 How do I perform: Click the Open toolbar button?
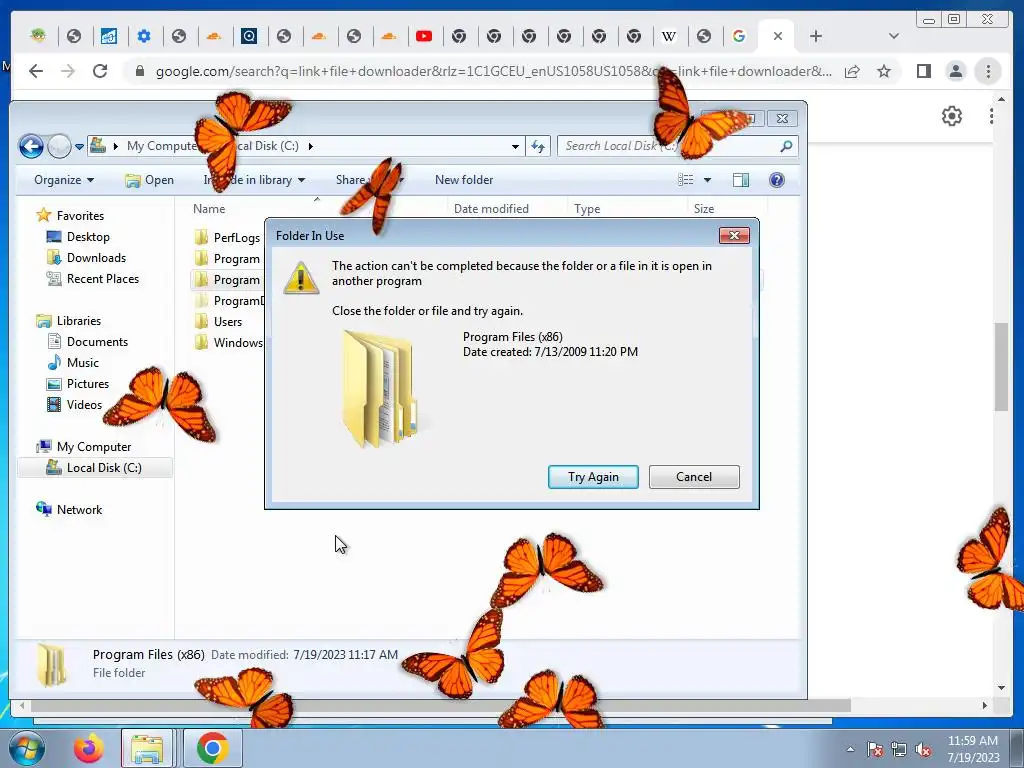150,180
